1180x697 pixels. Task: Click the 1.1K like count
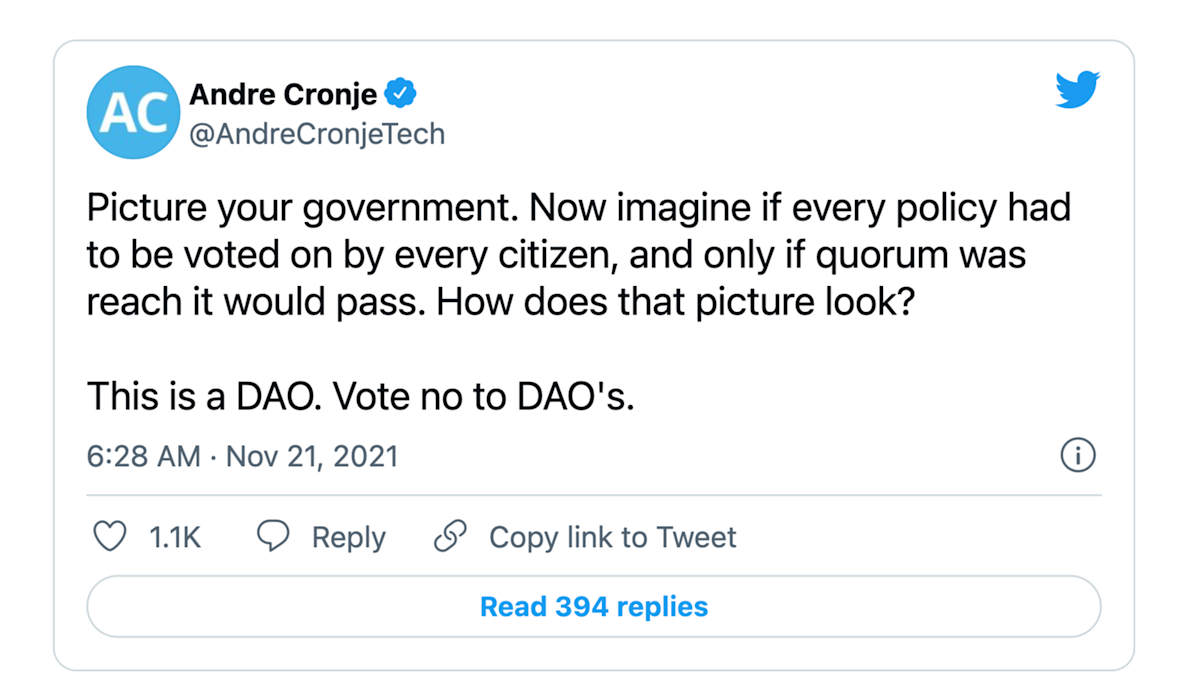(175, 537)
